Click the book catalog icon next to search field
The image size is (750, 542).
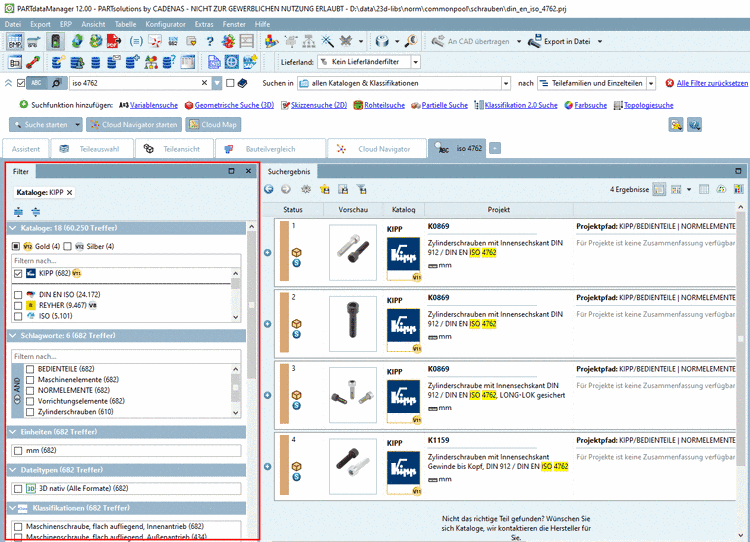(x=243, y=83)
